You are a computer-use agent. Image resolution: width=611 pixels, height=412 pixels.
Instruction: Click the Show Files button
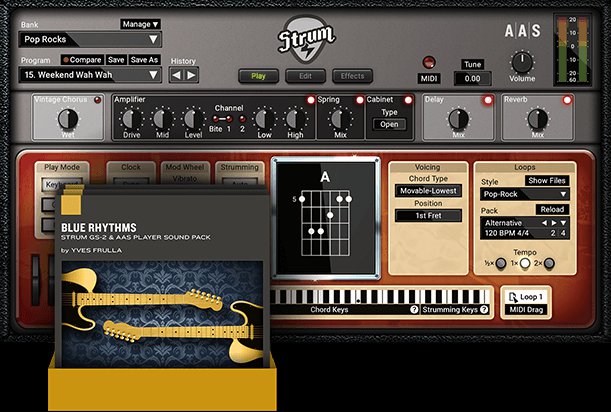point(547,180)
